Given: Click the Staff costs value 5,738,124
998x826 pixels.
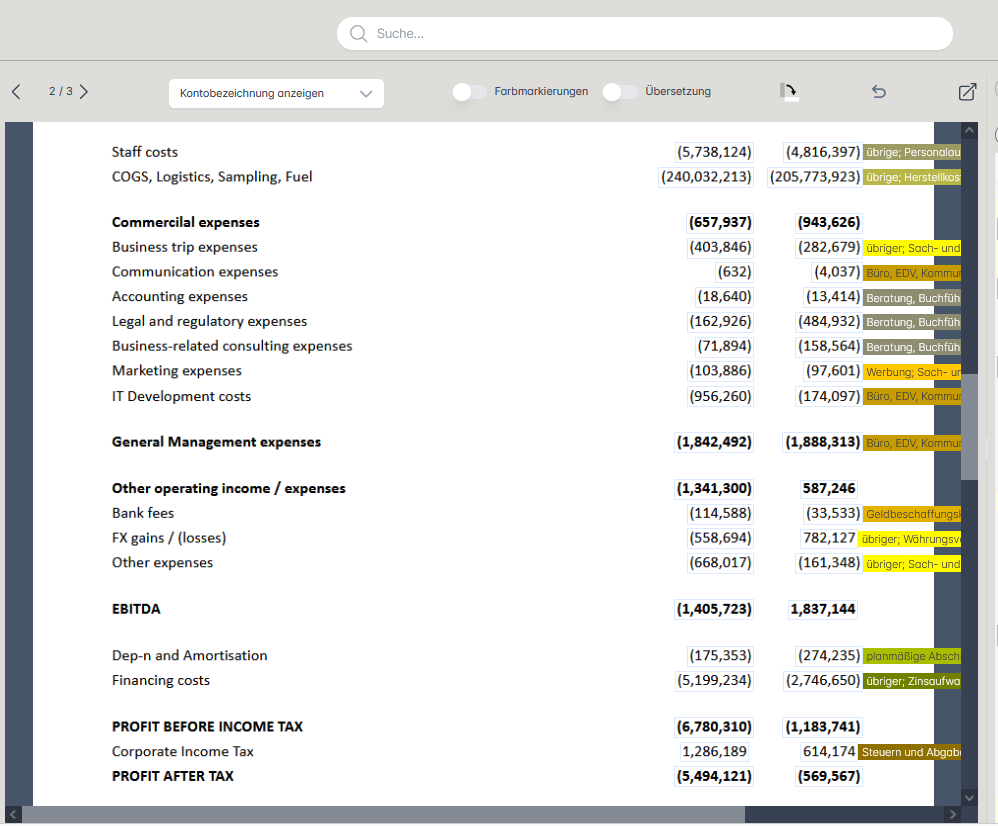Looking at the screenshot, I should (714, 152).
